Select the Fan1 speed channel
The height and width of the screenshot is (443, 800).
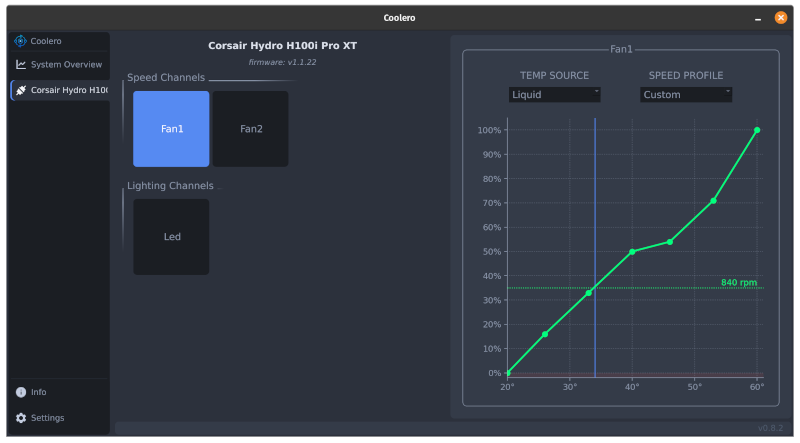pyautogui.click(x=171, y=129)
